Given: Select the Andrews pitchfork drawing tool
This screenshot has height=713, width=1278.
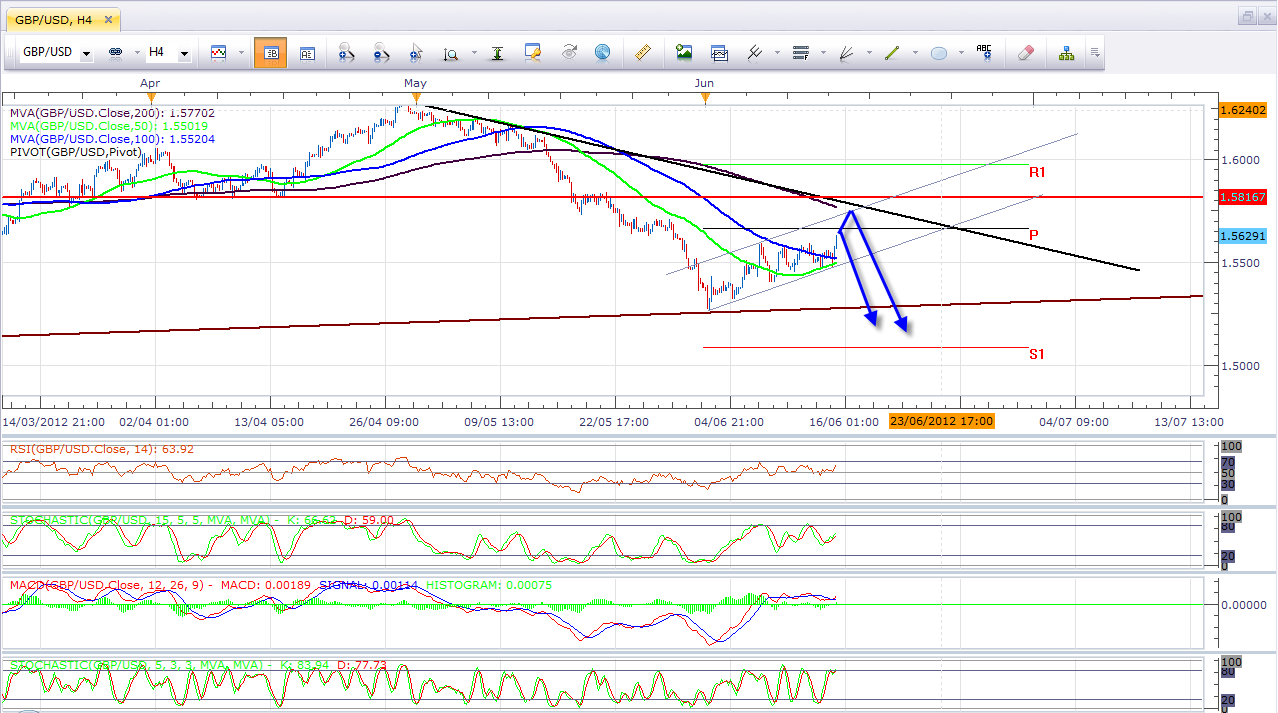Looking at the screenshot, I should pyautogui.click(x=755, y=52).
